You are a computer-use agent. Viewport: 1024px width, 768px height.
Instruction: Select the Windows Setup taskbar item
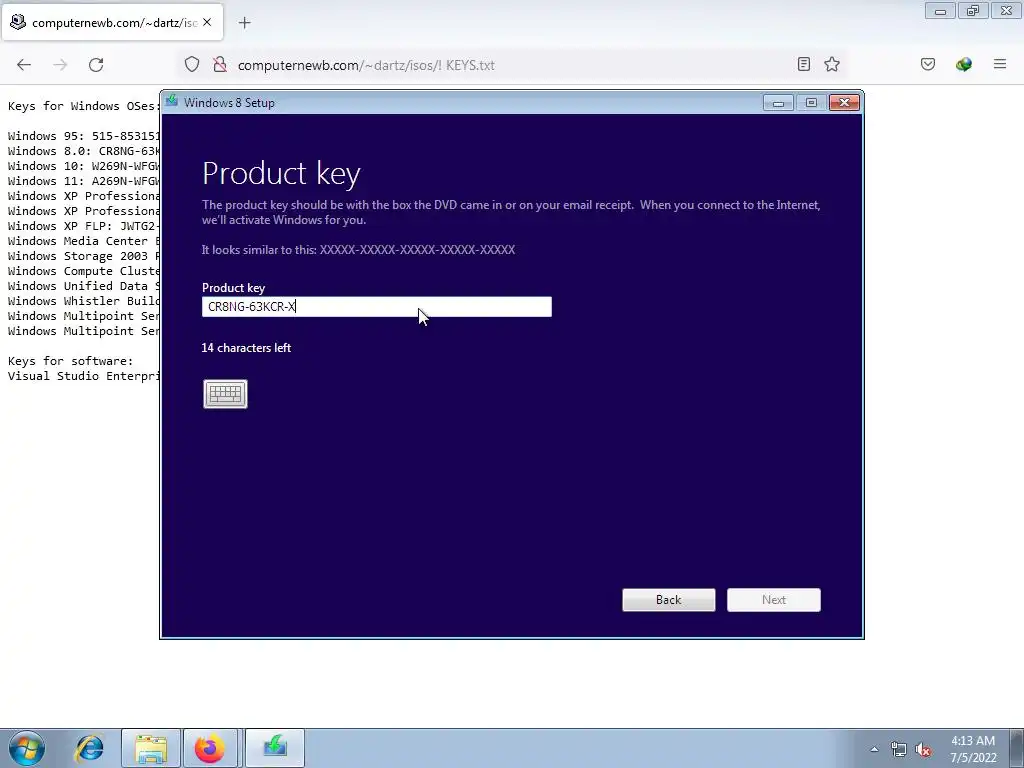click(275, 748)
